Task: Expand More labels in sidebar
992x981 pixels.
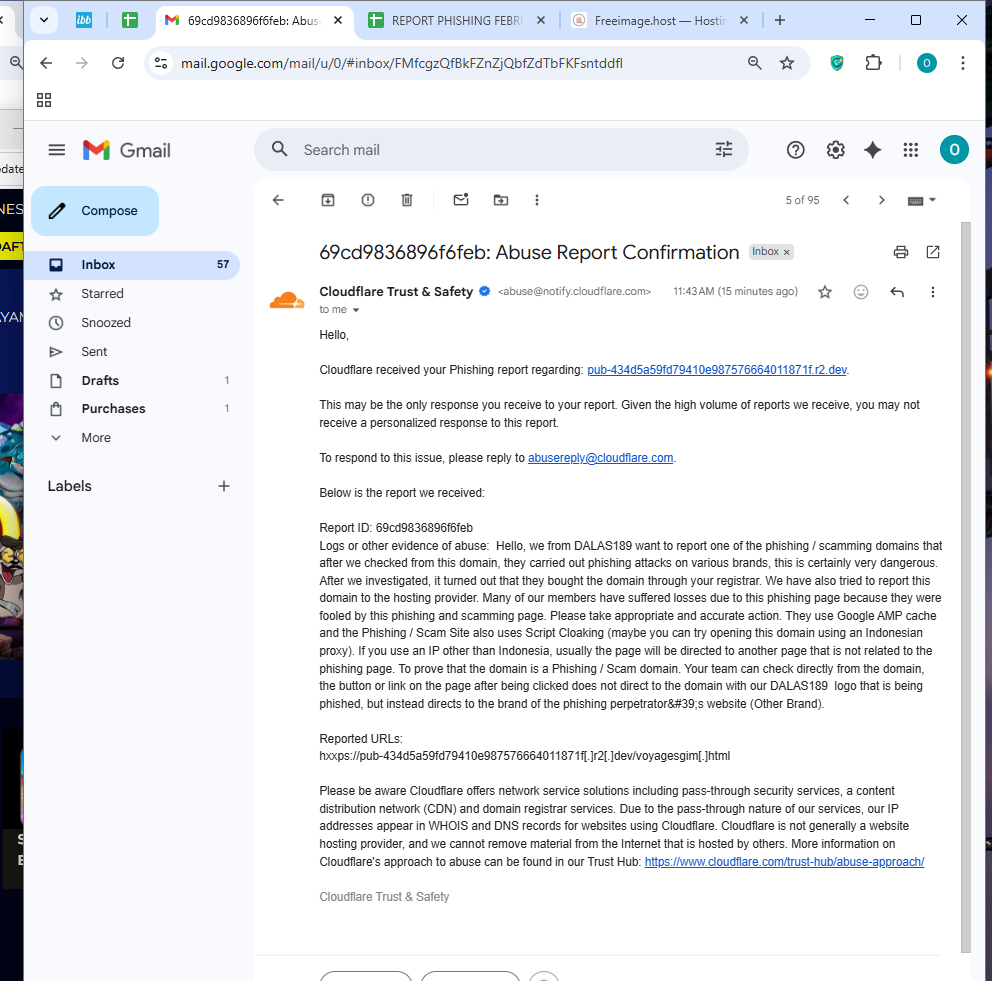Action: coord(96,438)
